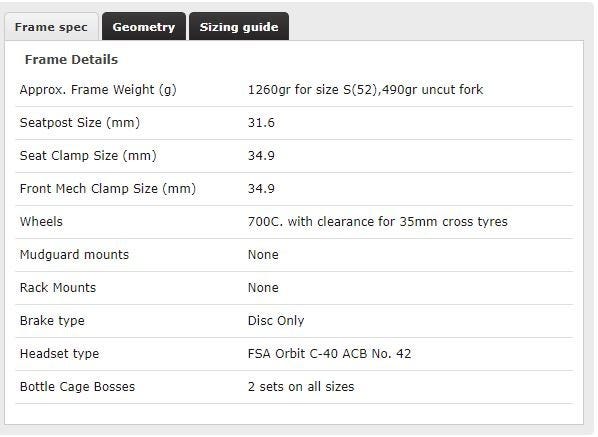Select the Disc Only brake value
This screenshot has height=437, width=598.
[x=276, y=321]
